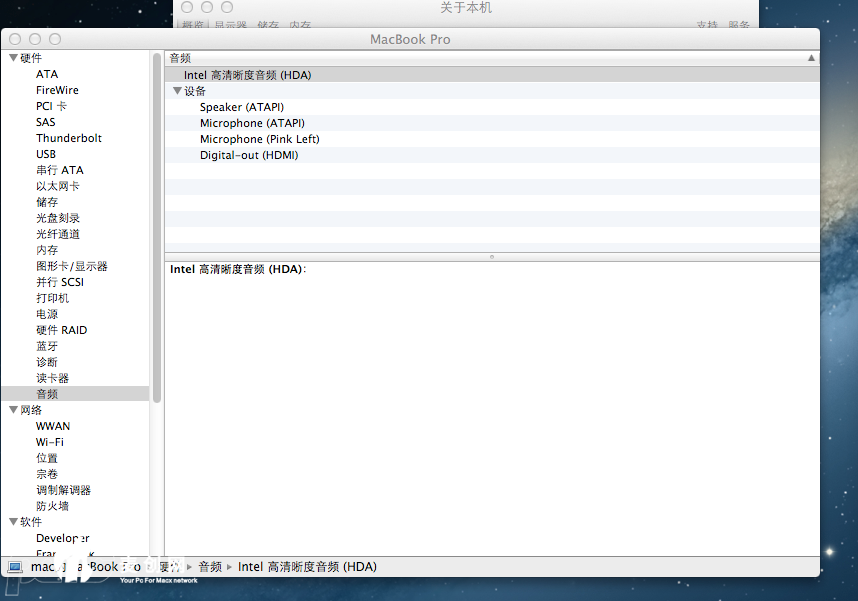Select Wi-Fi under network

pyautogui.click(x=50, y=442)
